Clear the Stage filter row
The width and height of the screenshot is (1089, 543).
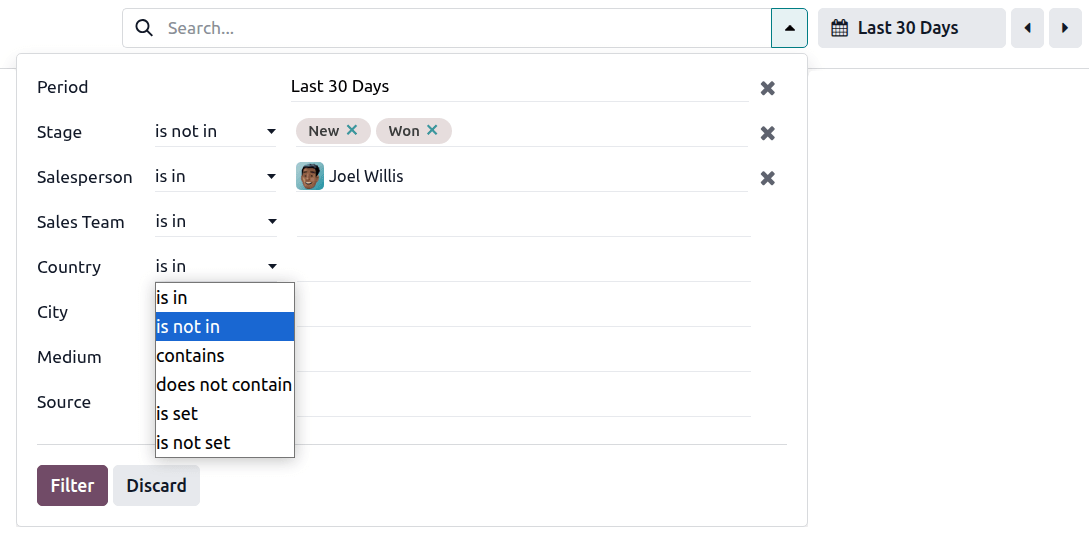[x=767, y=133]
